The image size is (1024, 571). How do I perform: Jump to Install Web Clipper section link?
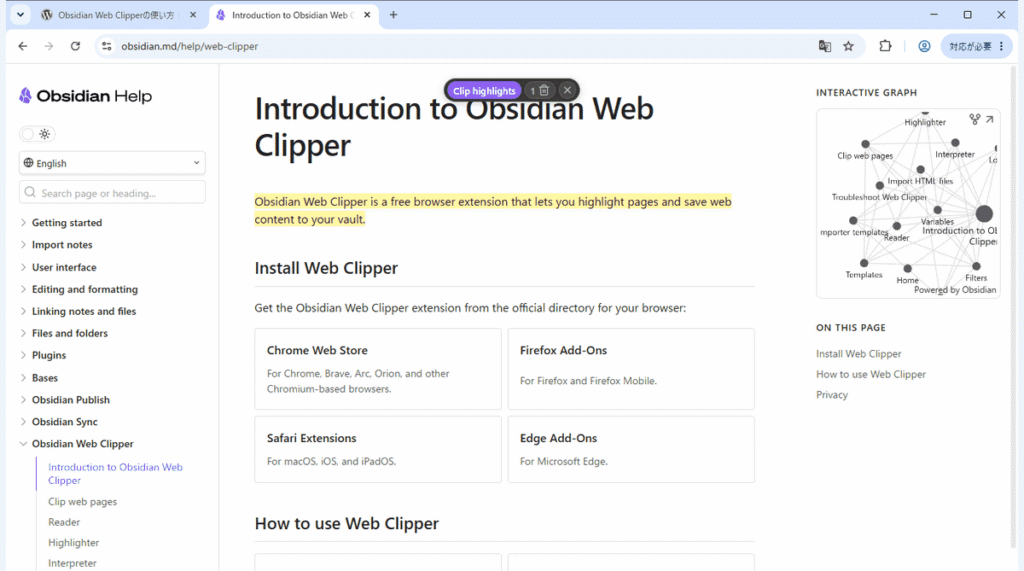click(858, 353)
